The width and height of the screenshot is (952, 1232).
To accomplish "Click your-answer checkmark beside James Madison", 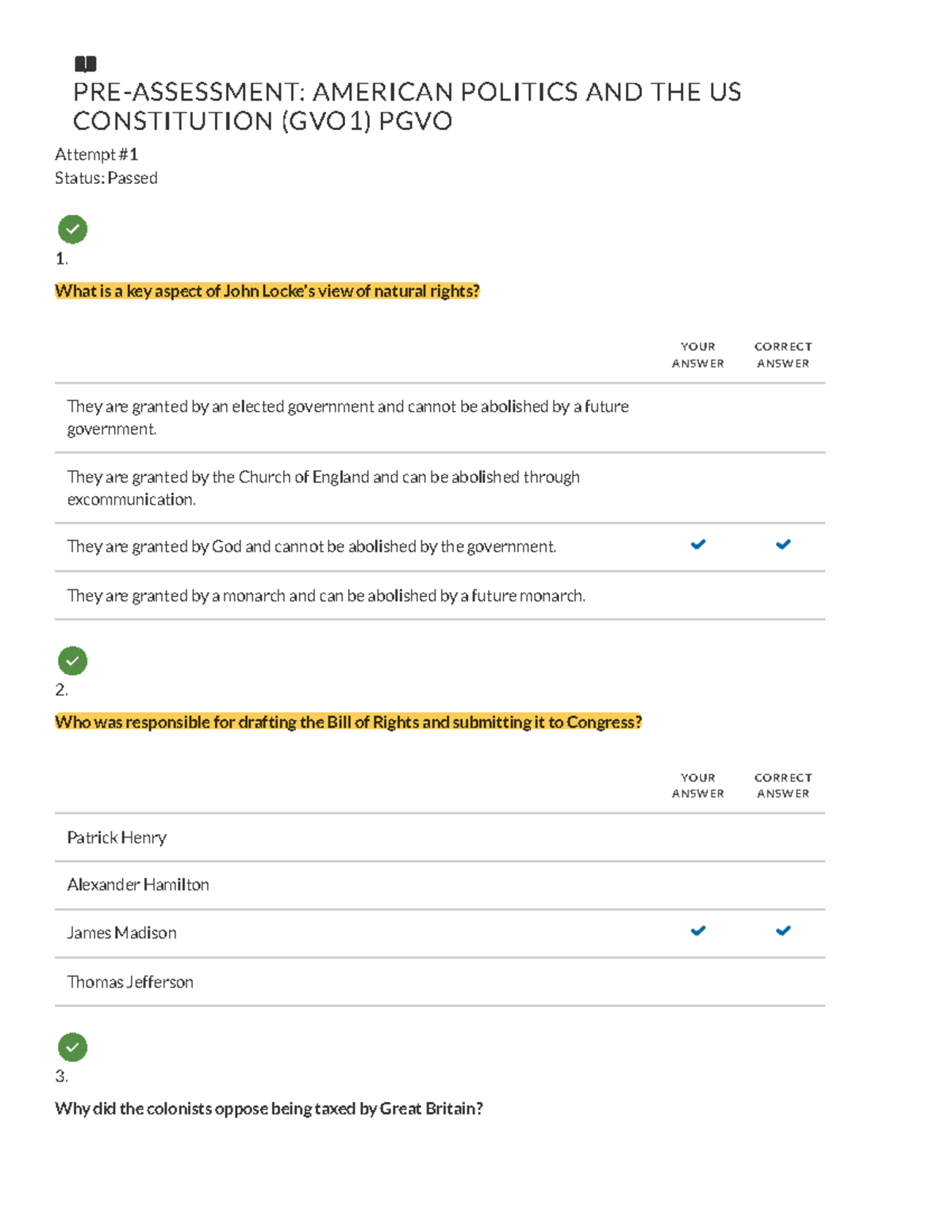I will 698,931.
